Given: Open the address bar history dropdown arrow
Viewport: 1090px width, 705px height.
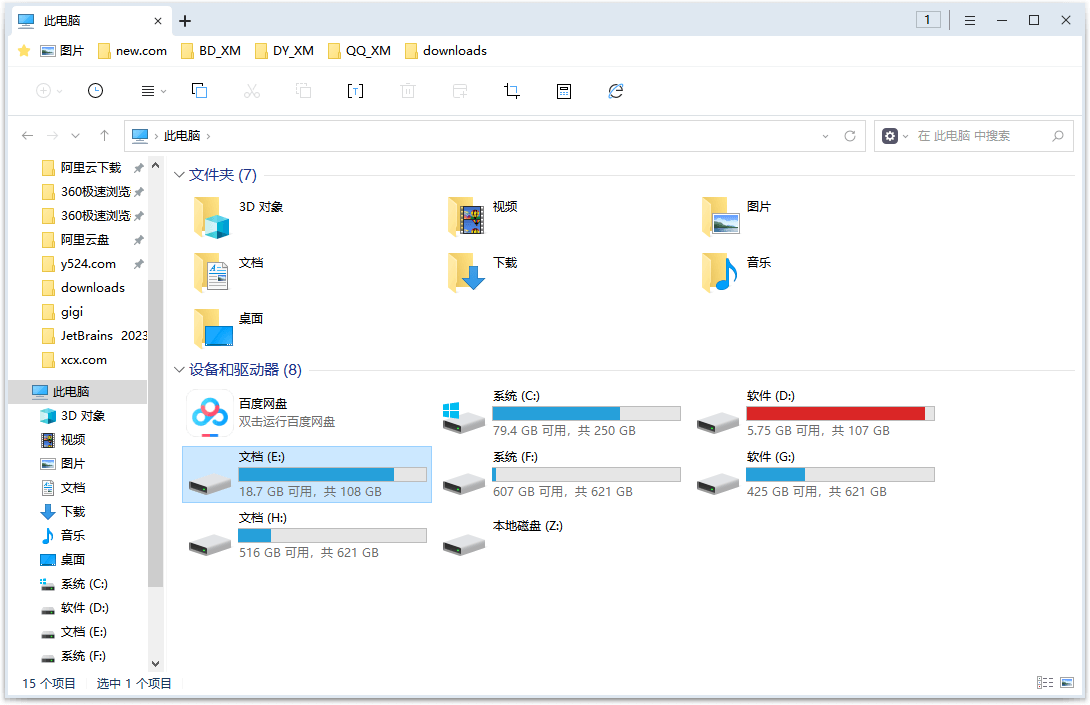Looking at the screenshot, I should pyautogui.click(x=825, y=136).
